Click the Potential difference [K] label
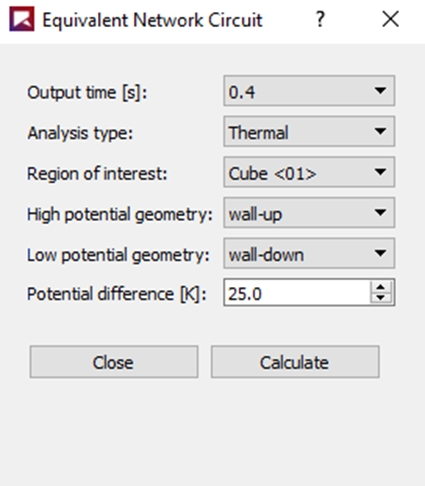The image size is (425, 486). click(117, 294)
